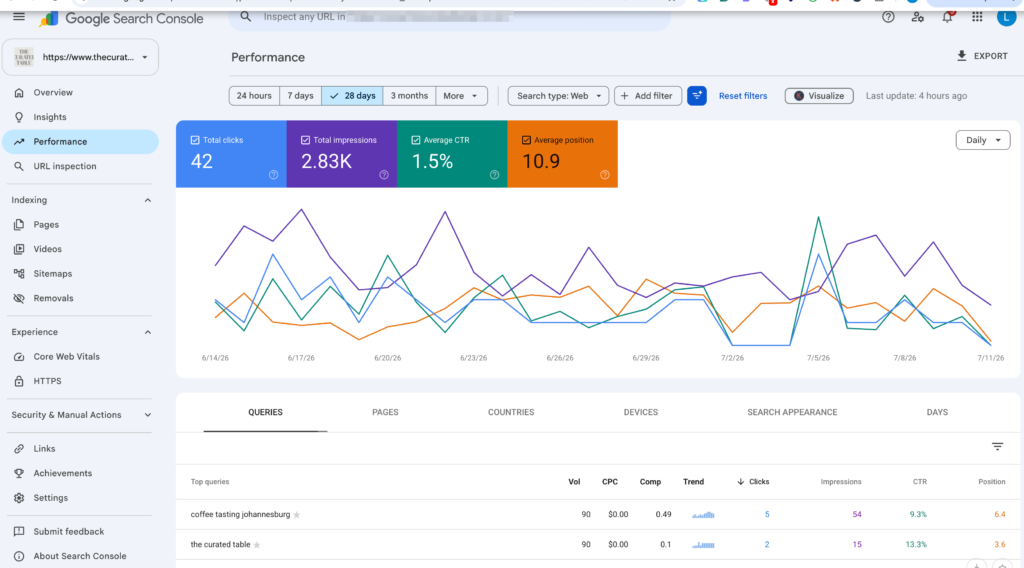Toggle the Total impressions checkbox
This screenshot has height=568, width=1024.
point(305,140)
